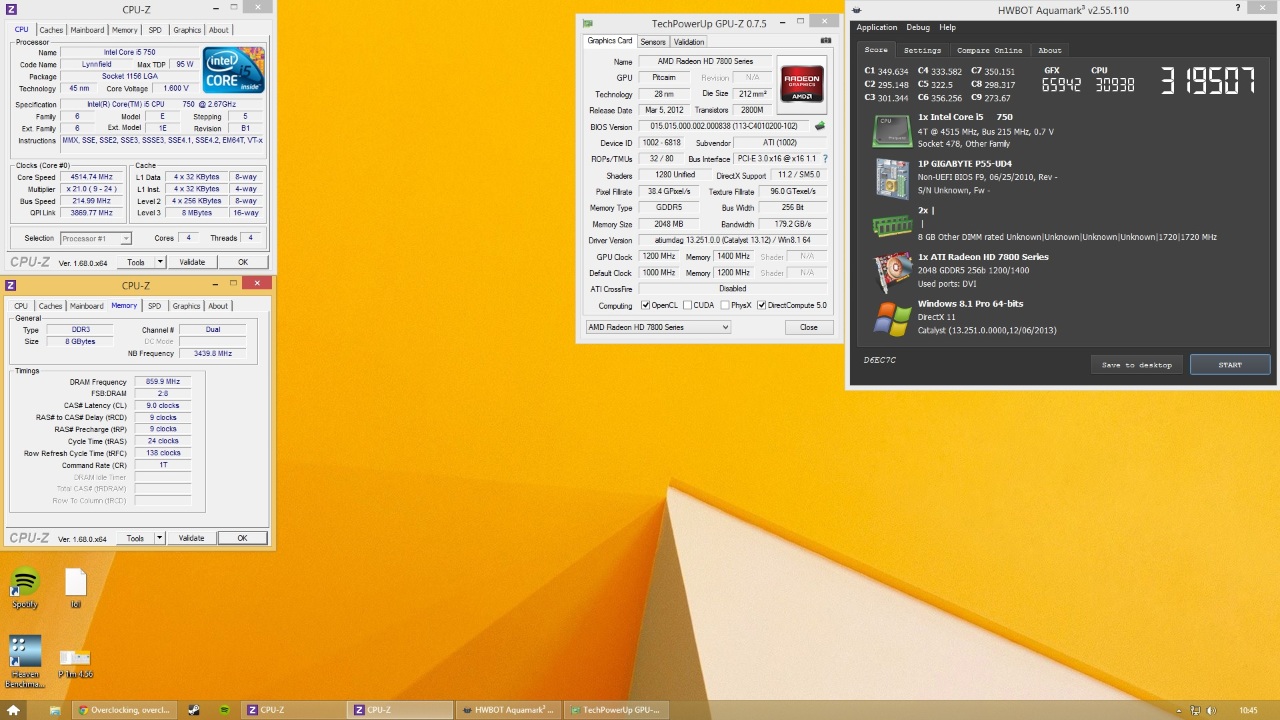The height and width of the screenshot is (720, 1280).
Task: Click the motherboard icon in Aquamark
Action: click(891, 177)
